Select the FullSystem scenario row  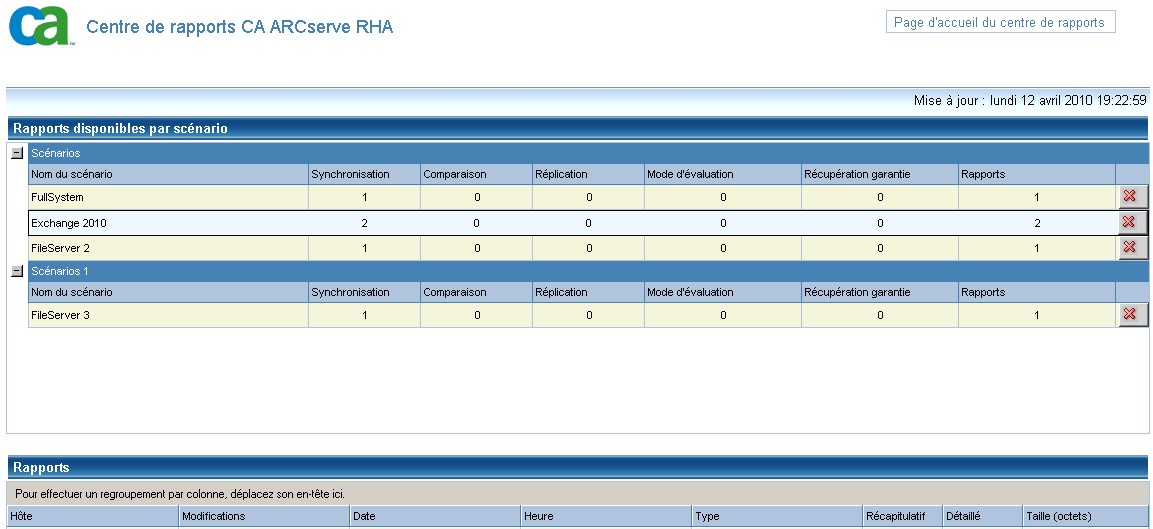pos(574,197)
